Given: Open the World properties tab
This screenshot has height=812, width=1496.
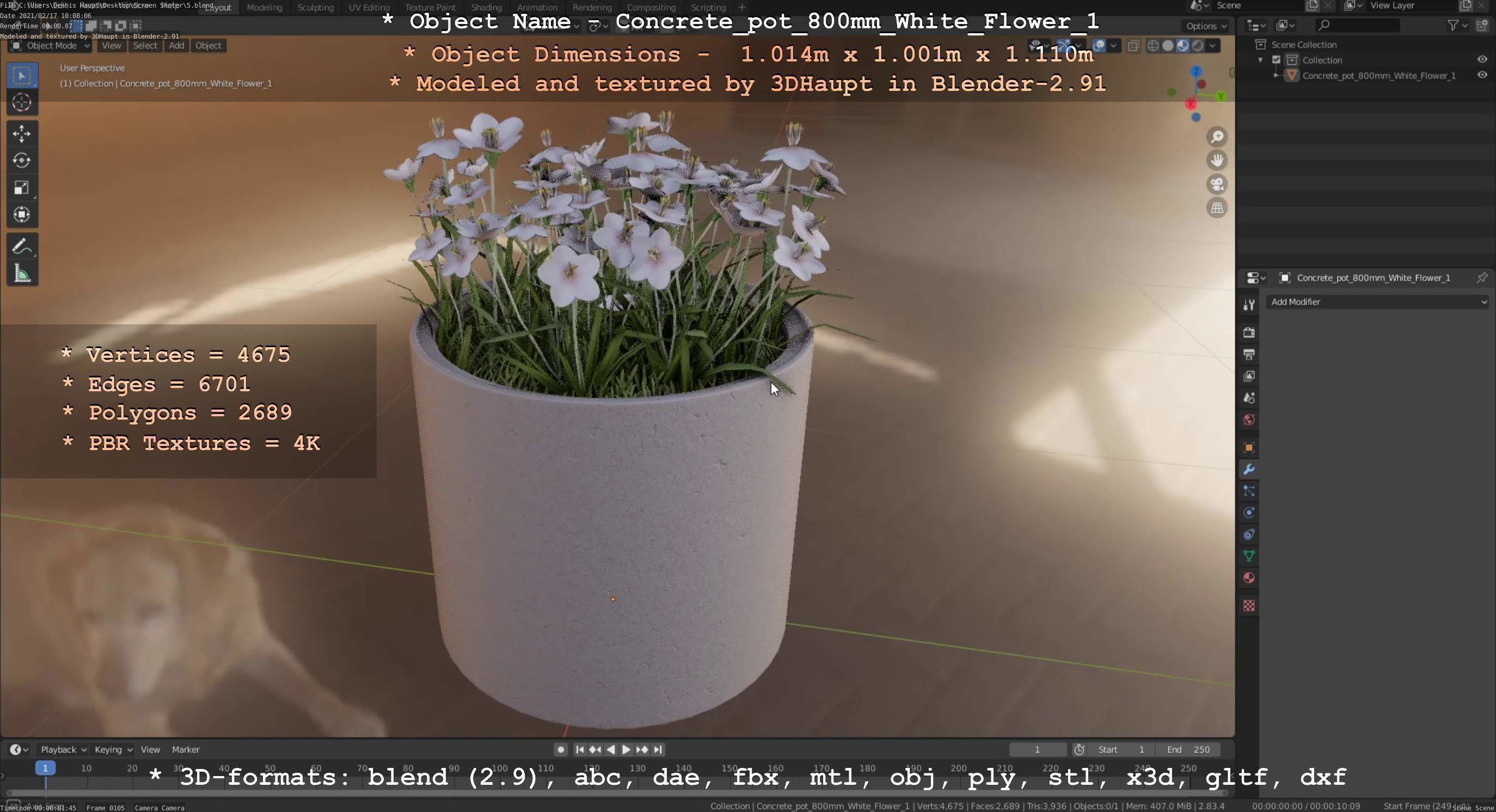Looking at the screenshot, I should click(x=1249, y=420).
